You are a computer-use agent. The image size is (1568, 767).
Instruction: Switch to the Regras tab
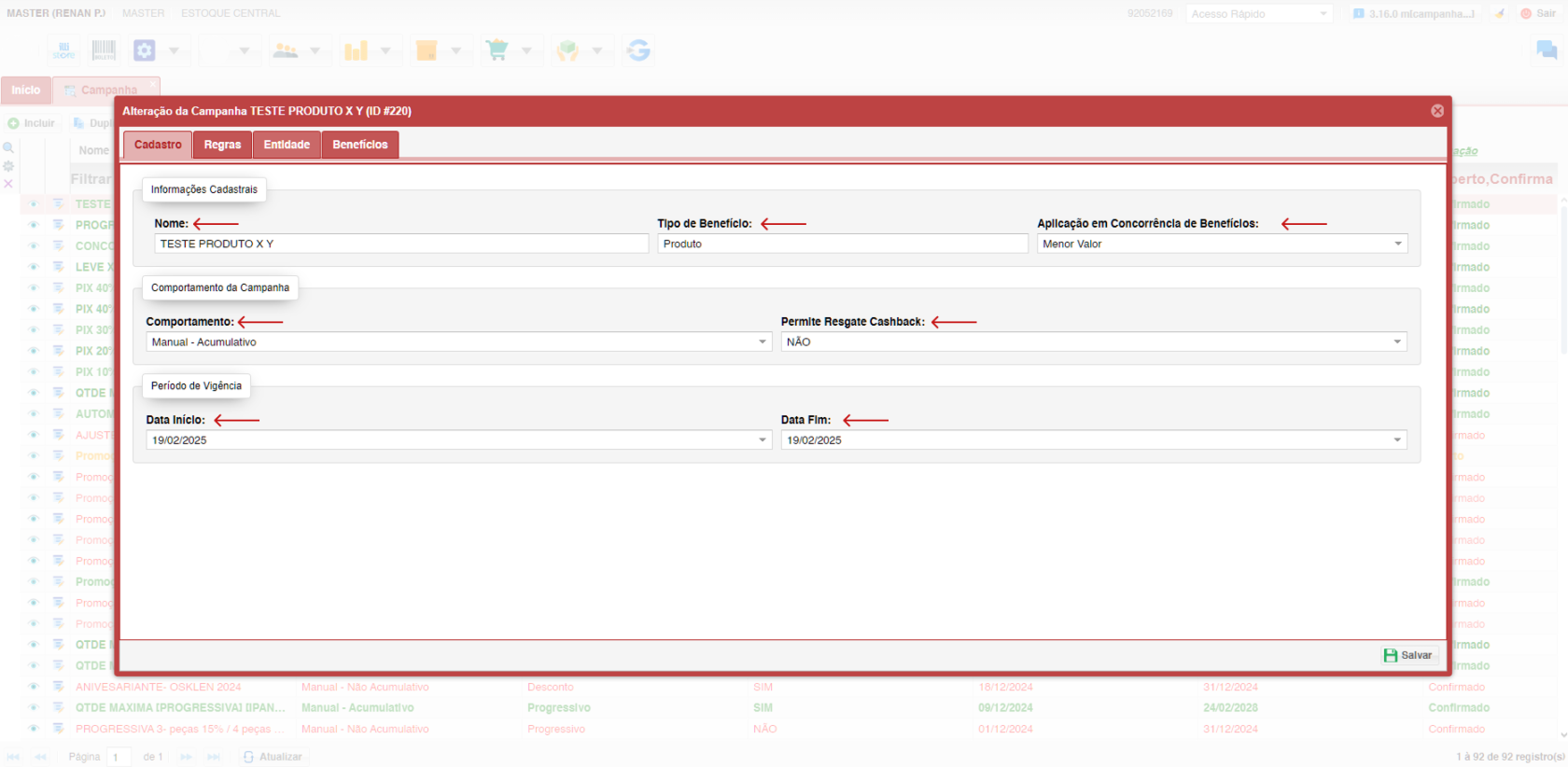pyautogui.click(x=222, y=145)
